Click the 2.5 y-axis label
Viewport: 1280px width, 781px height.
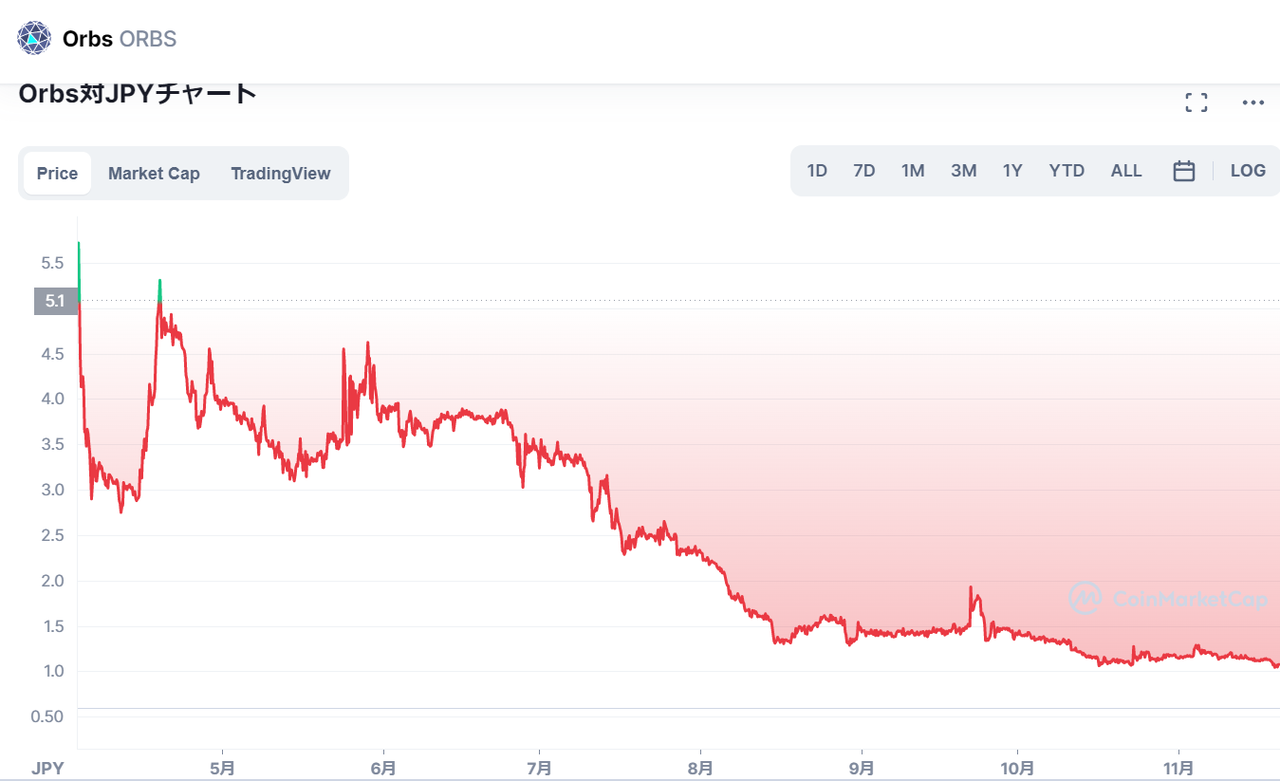53,535
